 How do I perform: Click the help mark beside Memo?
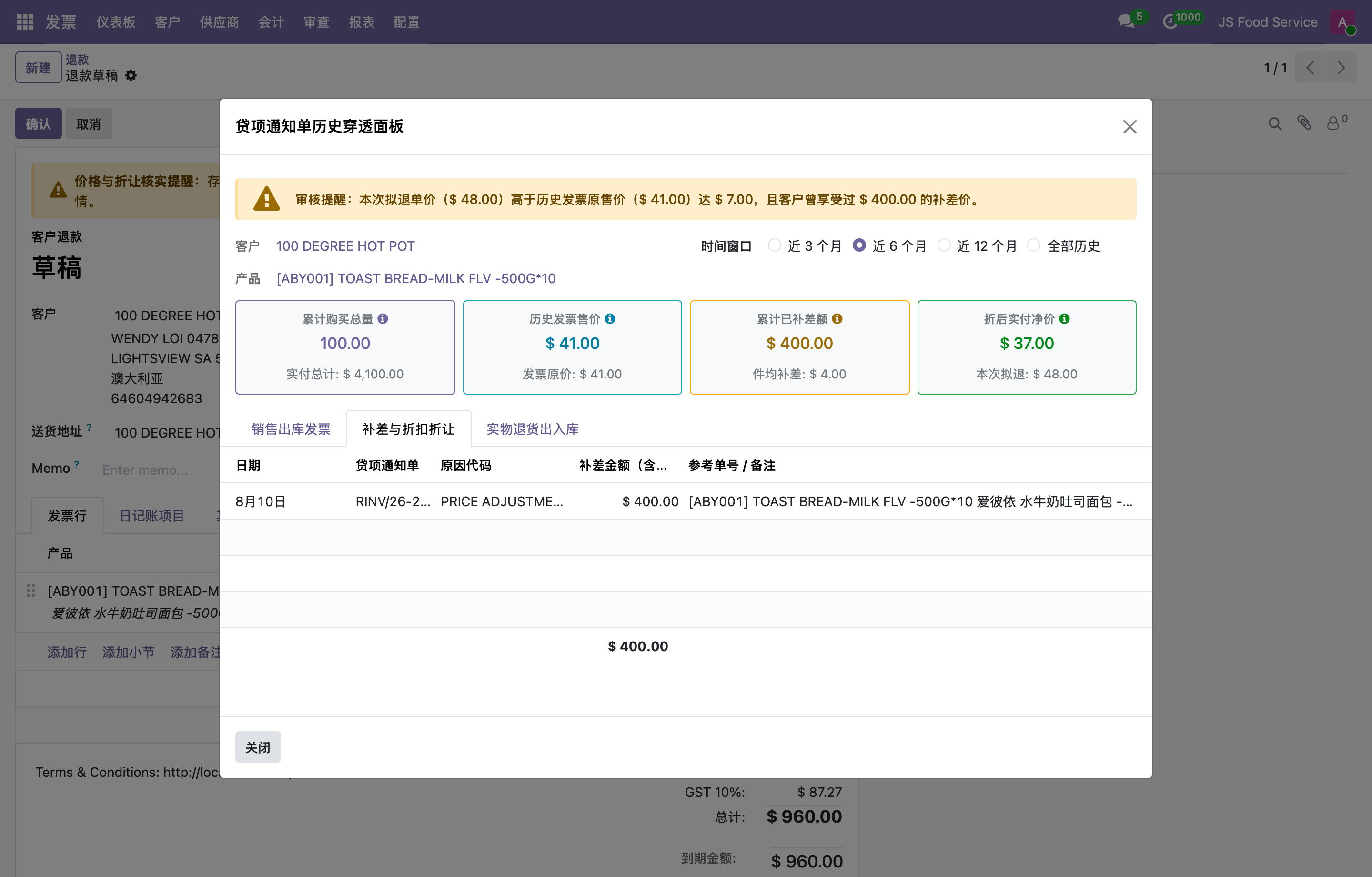77,464
